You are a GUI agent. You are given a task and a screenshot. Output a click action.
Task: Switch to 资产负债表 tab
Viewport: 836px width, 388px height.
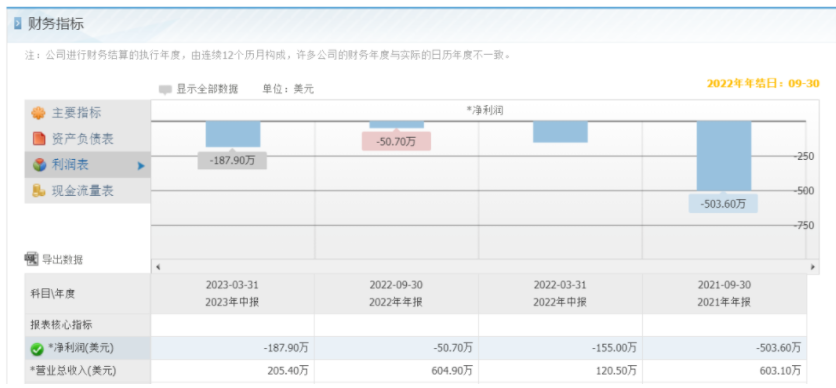87,139
